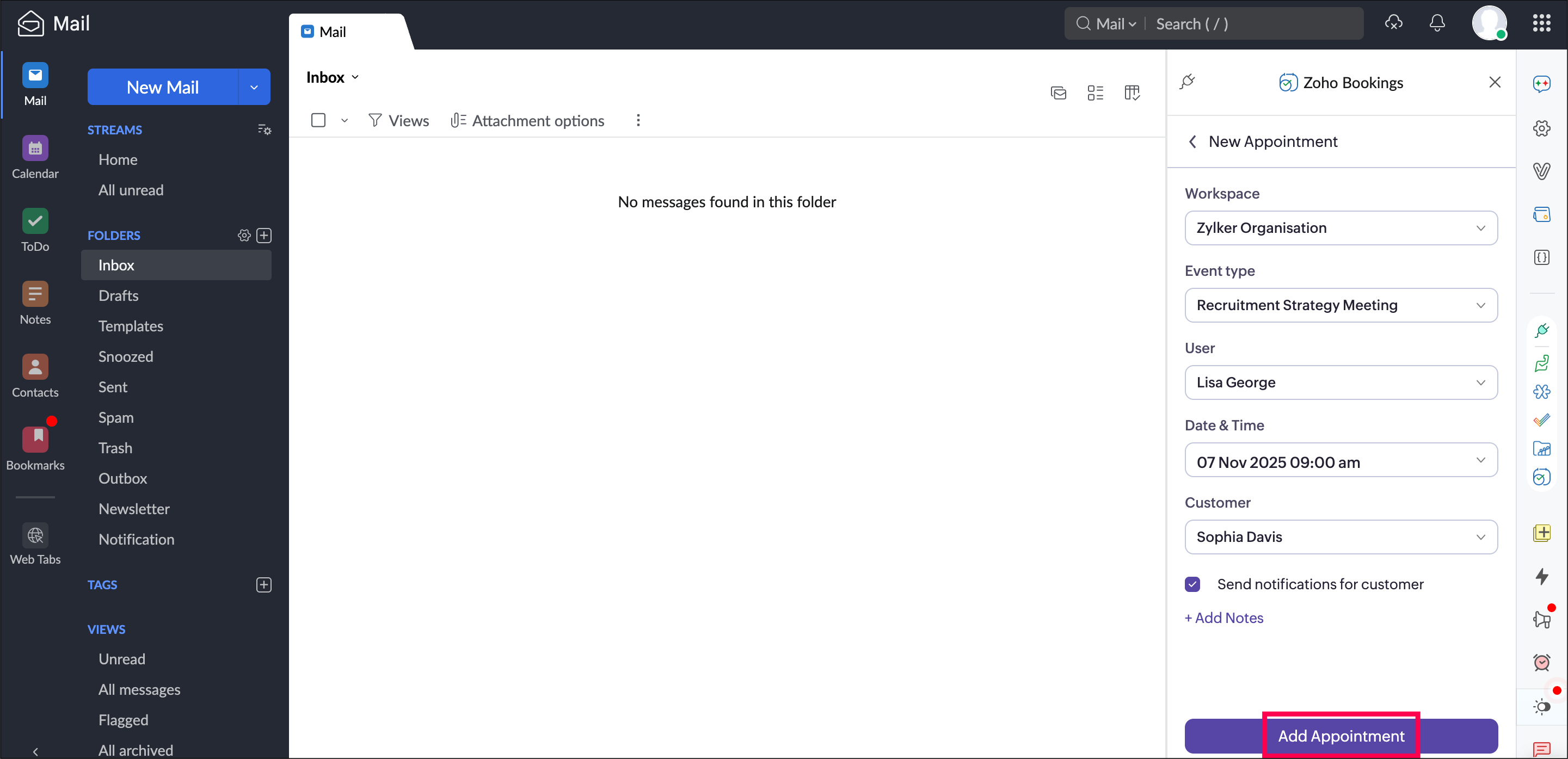Open the apps grid launcher
This screenshot has height=759, width=1568.
coord(1541,23)
